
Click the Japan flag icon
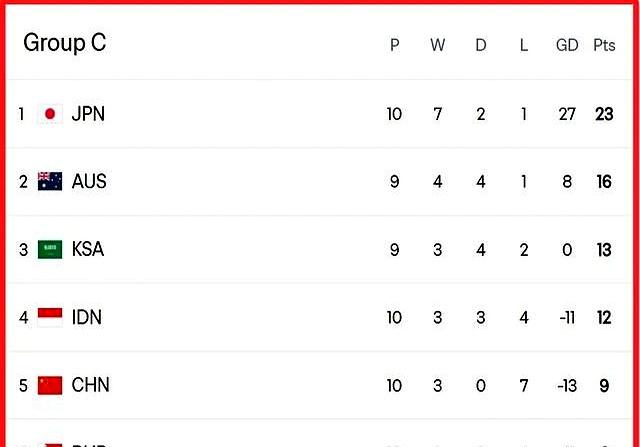(50, 114)
